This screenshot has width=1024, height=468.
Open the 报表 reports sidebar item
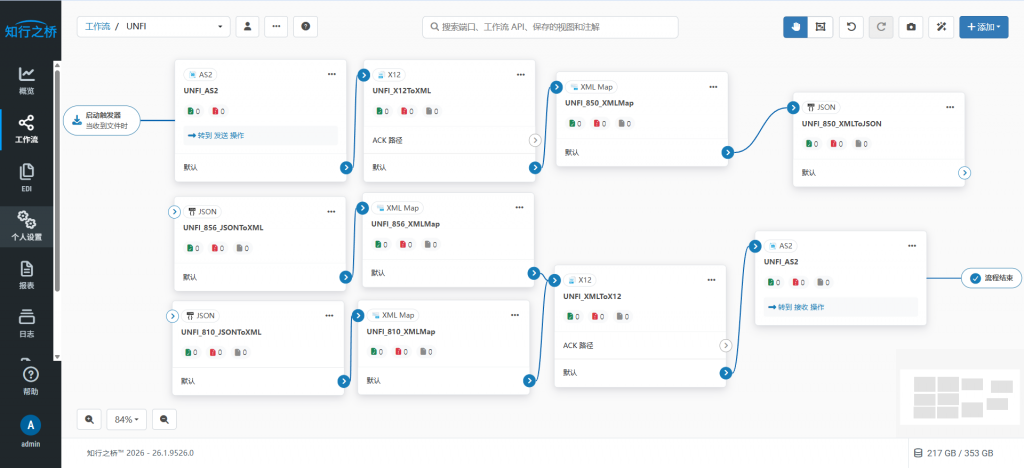tap(27, 275)
